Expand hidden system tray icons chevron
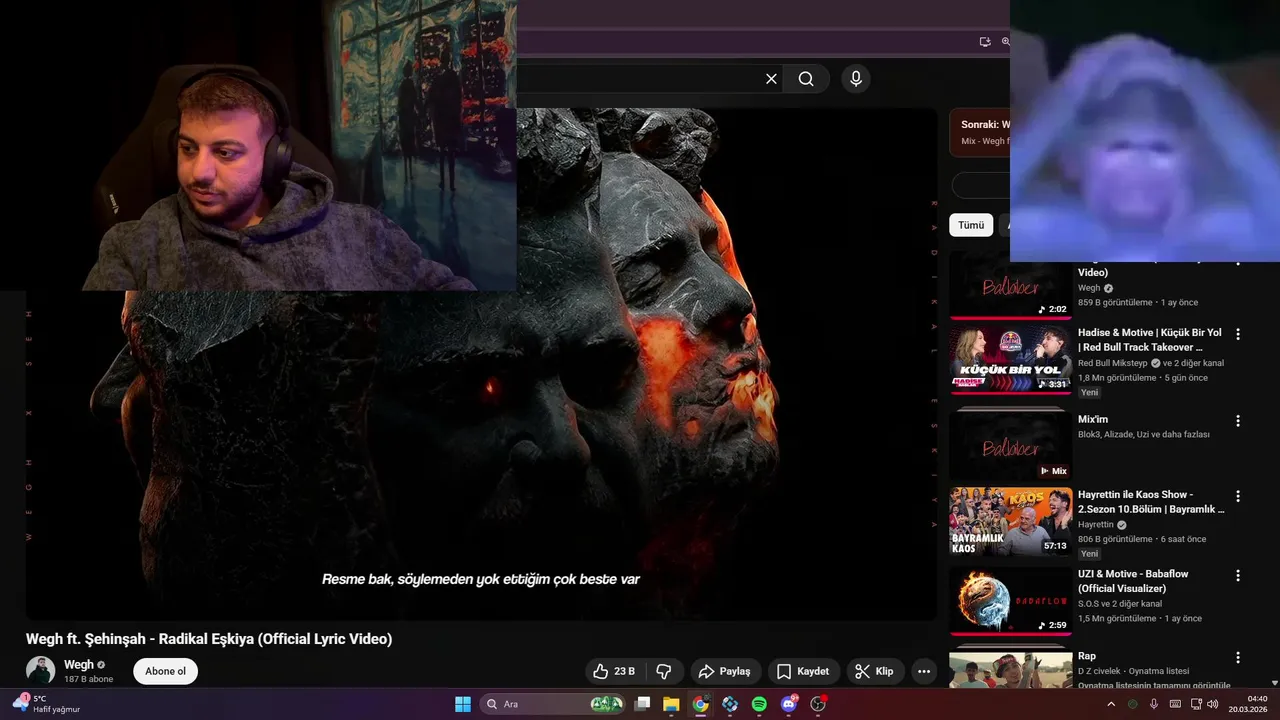Viewport: 1280px width, 720px height. click(x=1111, y=704)
